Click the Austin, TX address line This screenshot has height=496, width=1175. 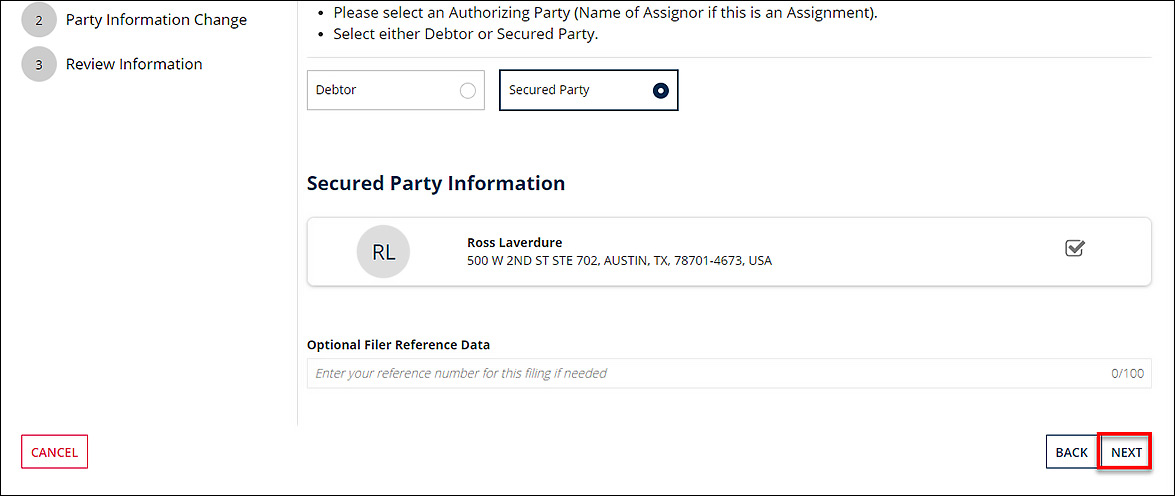pyautogui.click(x=619, y=261)
